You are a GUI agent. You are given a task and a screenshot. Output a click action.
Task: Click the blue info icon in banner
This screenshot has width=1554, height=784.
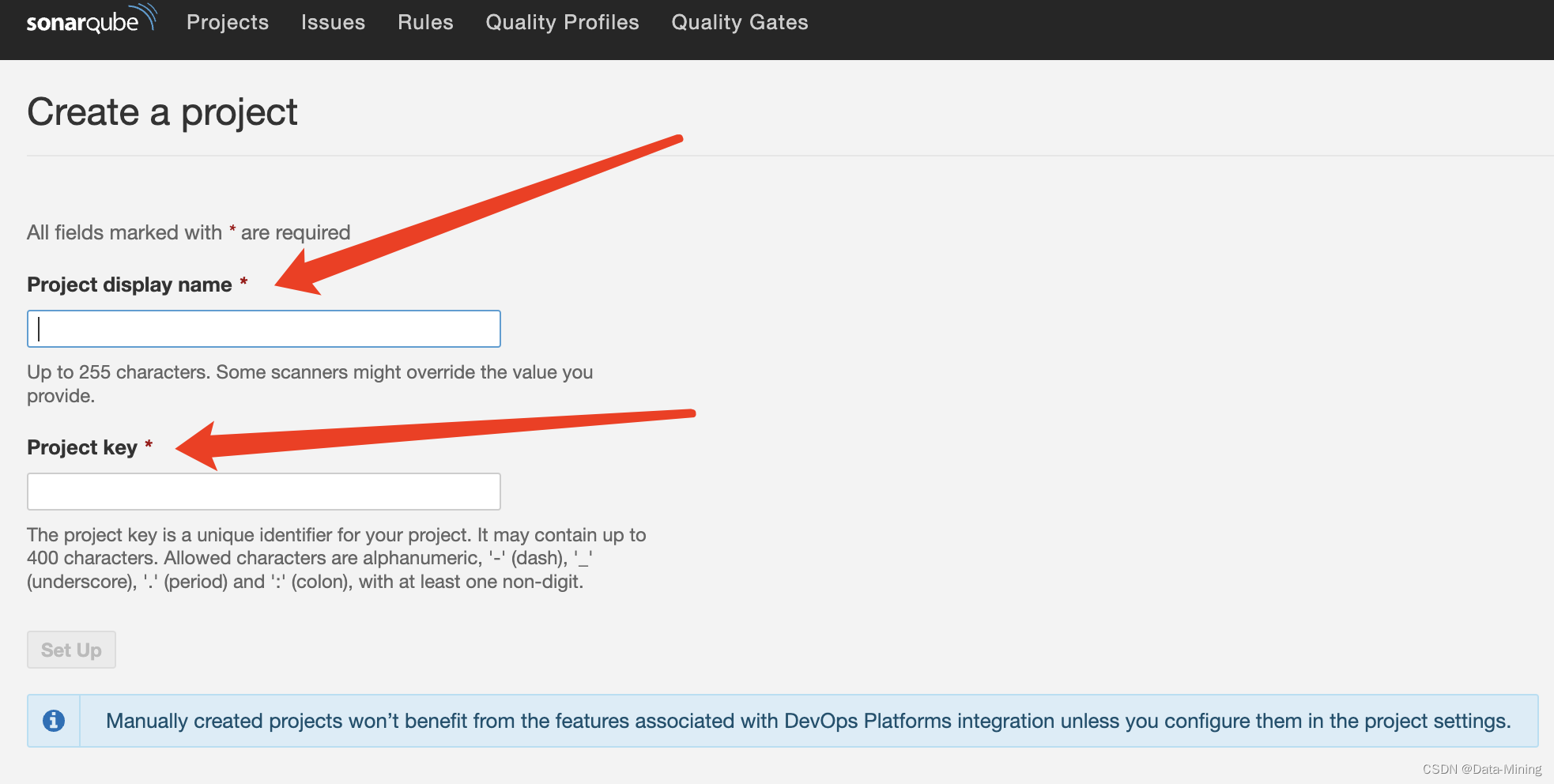coord(54,721)
